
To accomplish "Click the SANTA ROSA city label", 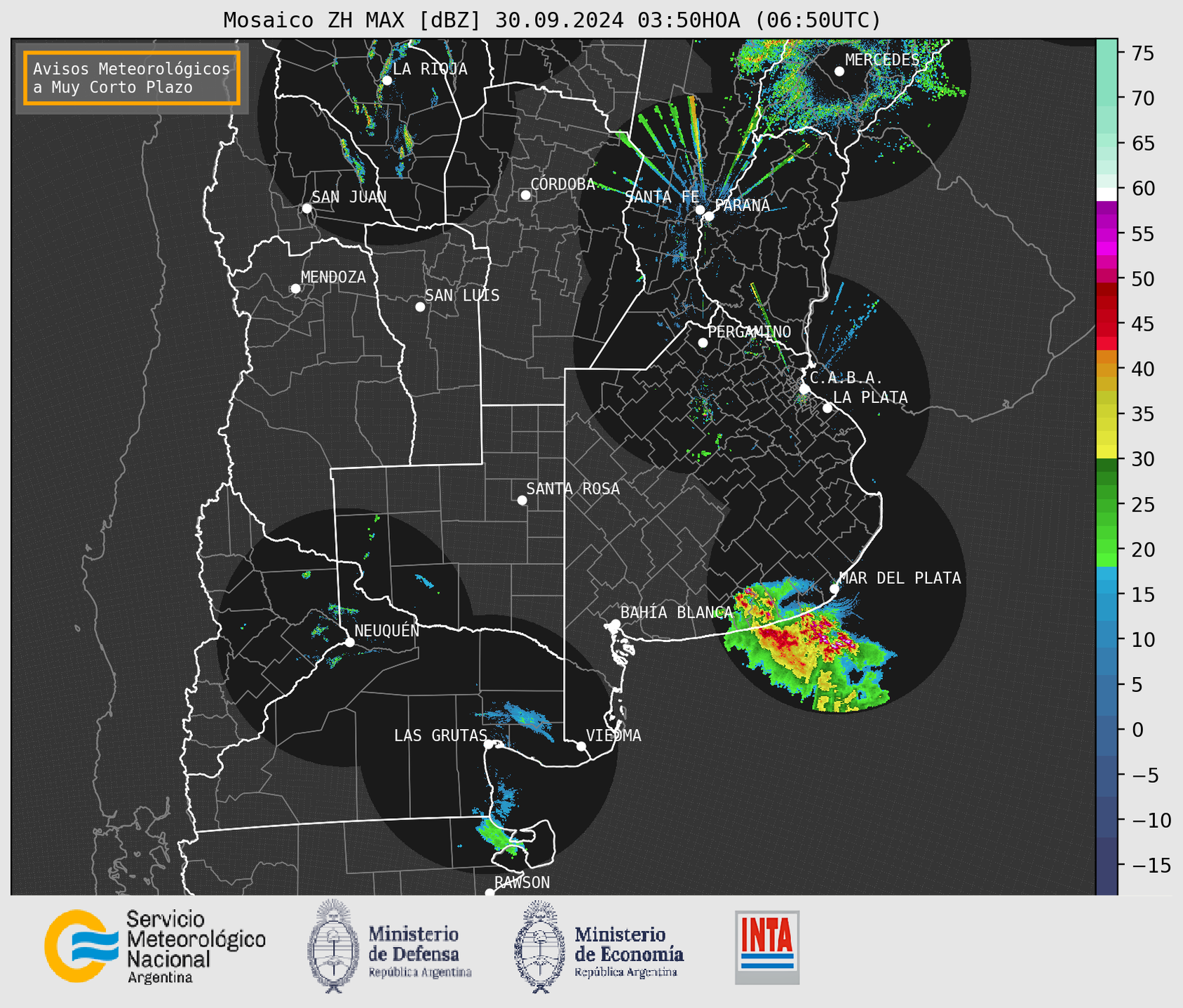I will tap(573, 489).
